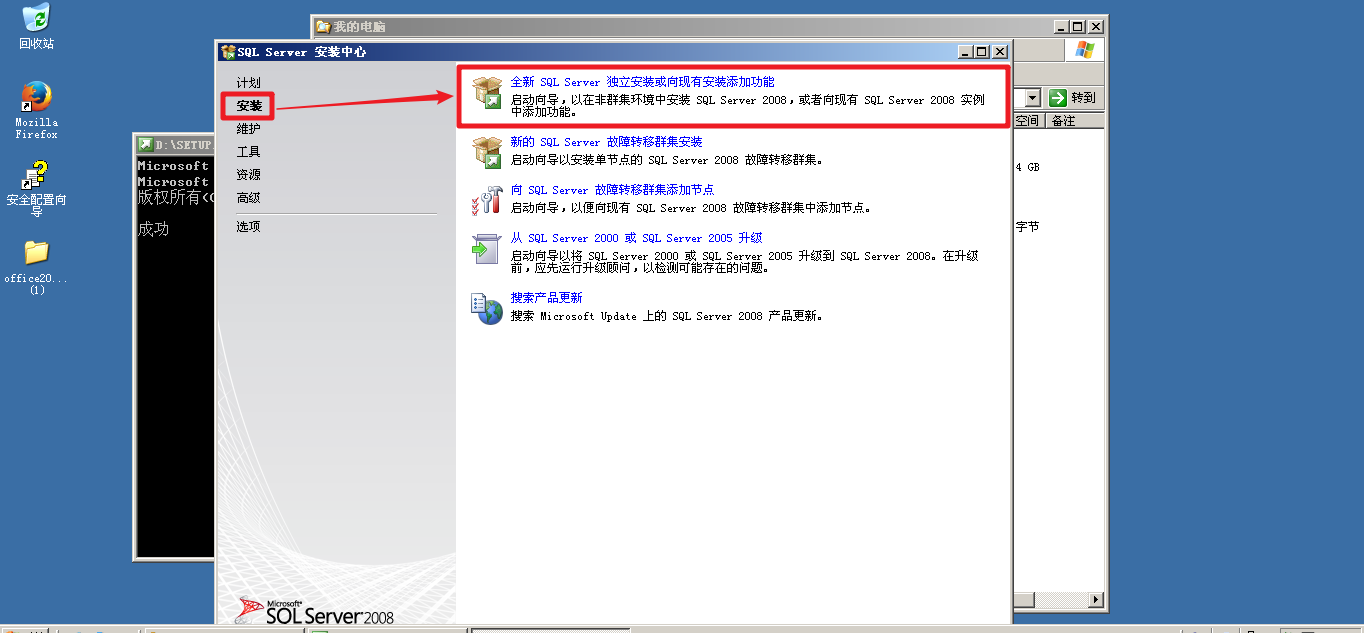1364x633 pixels.
Task: Open the 工具 section
Action: coord(247,153)
